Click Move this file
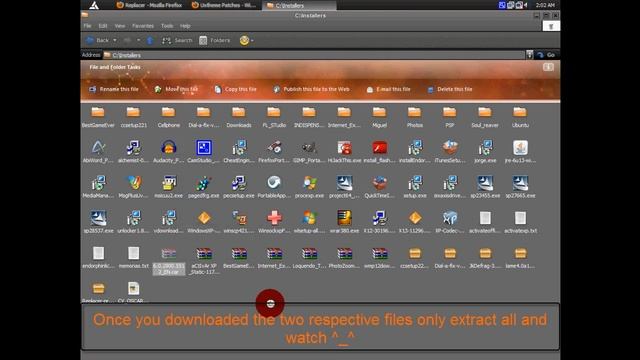The height and width of the screenshot is (360, 640). coord(176,89)
